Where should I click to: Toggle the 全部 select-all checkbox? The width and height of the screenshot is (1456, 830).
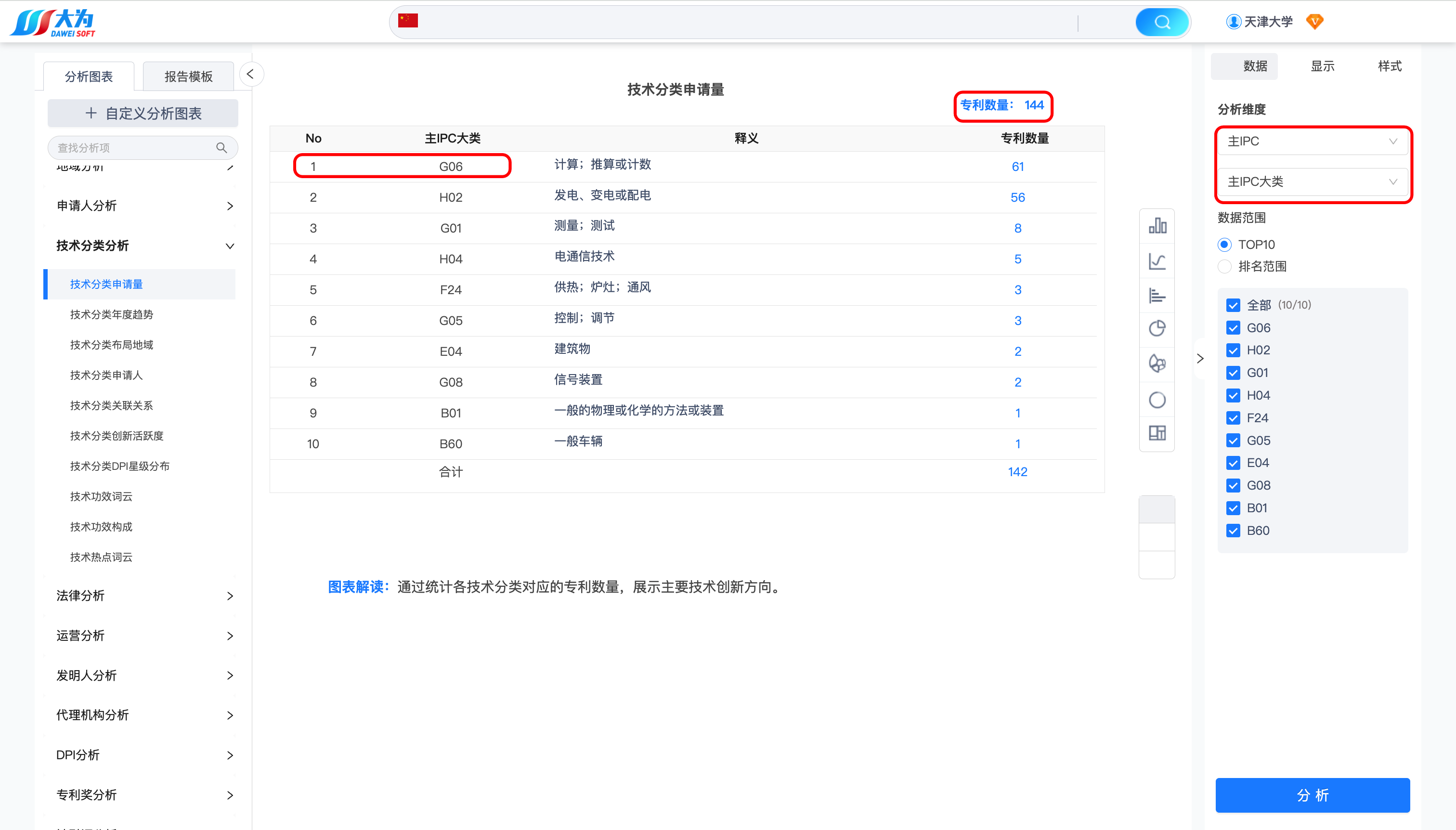coord(1233,305)
